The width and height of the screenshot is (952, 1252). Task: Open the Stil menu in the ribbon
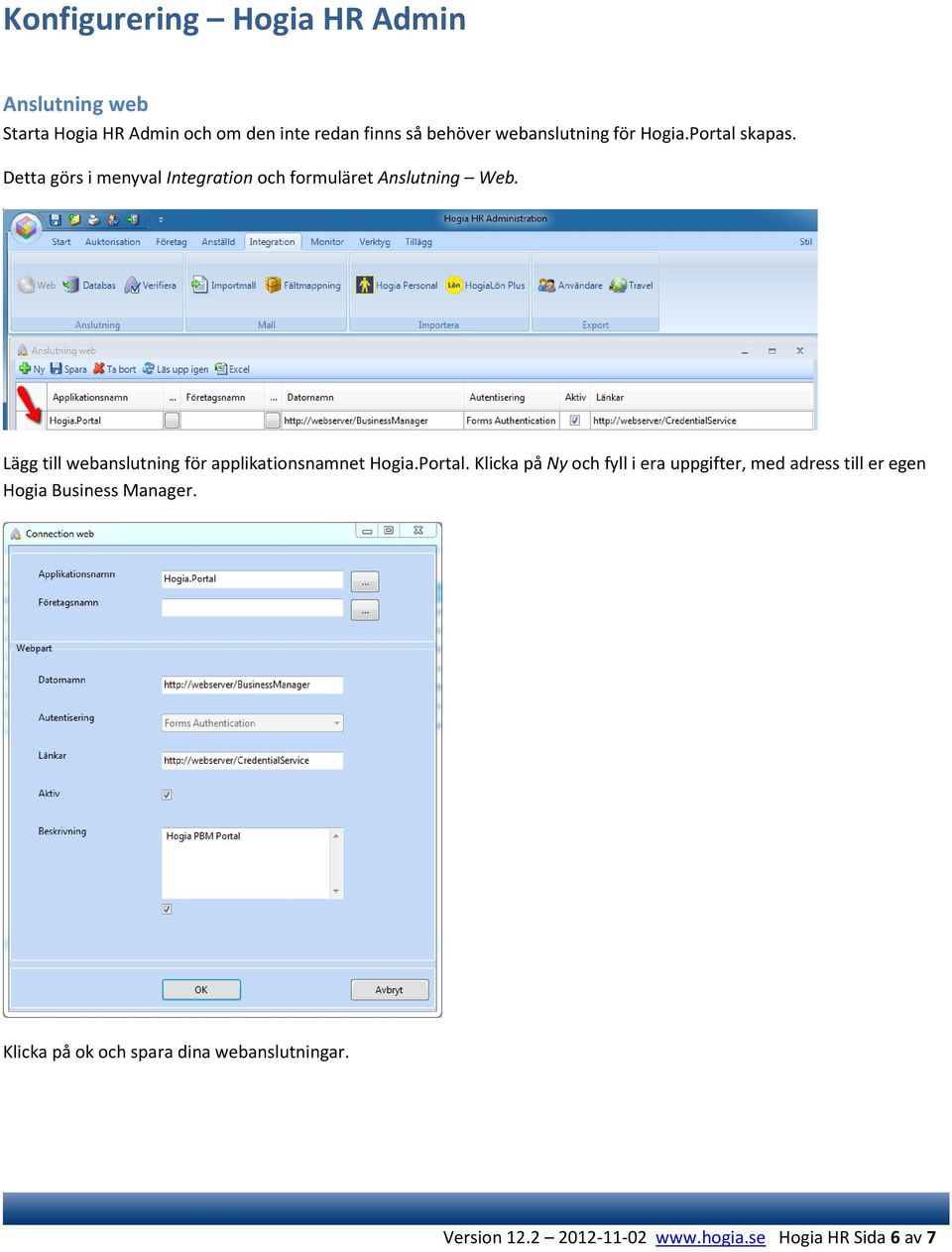coord(806,242)
